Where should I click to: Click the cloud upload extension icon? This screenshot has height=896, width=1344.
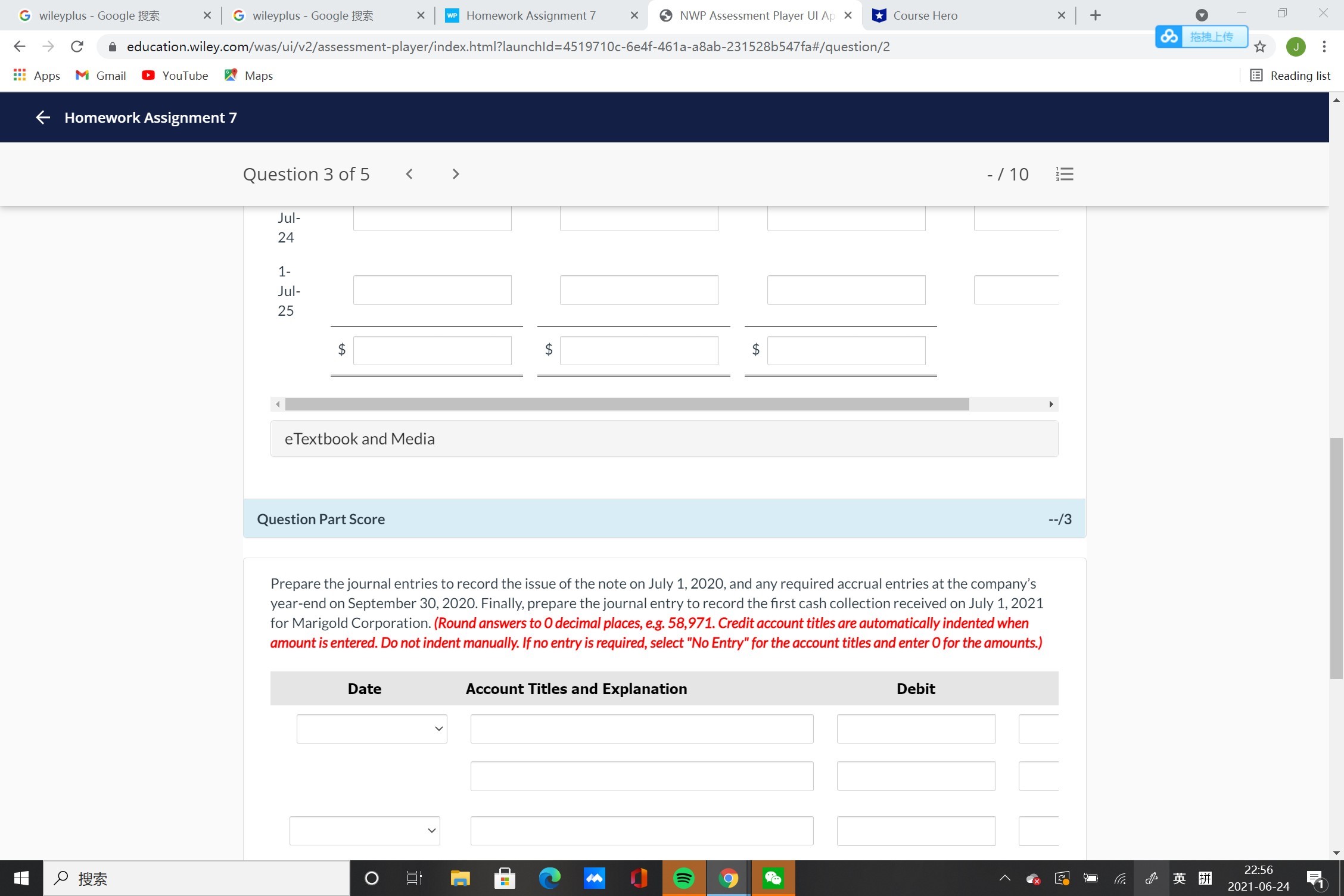[1168, 36]
